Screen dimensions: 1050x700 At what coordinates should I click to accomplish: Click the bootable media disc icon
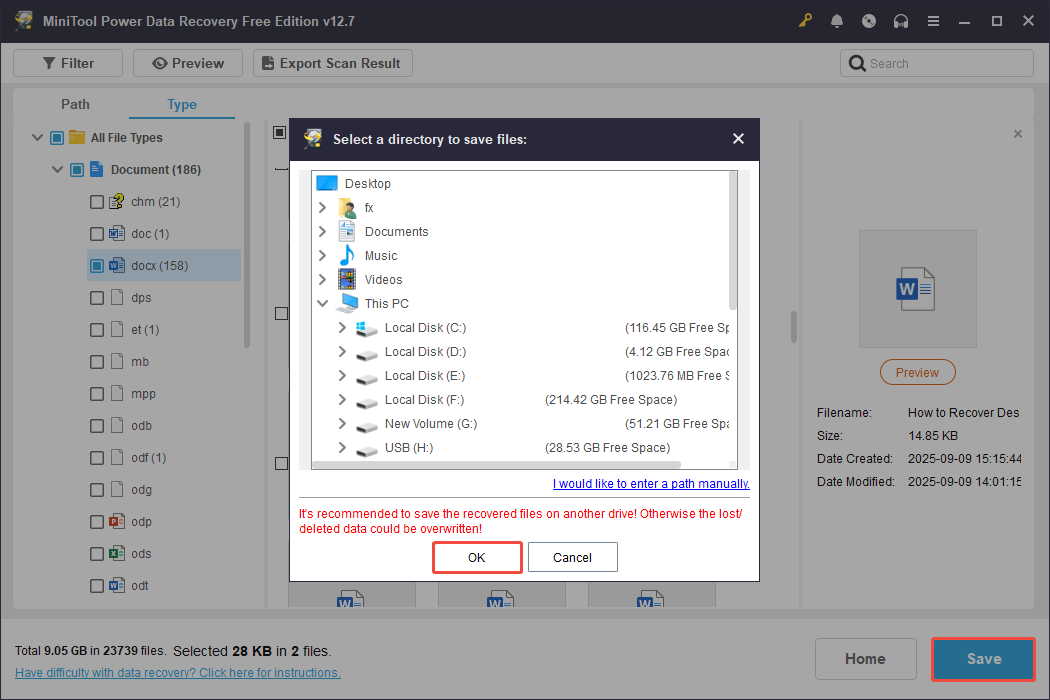coord(869,20)
